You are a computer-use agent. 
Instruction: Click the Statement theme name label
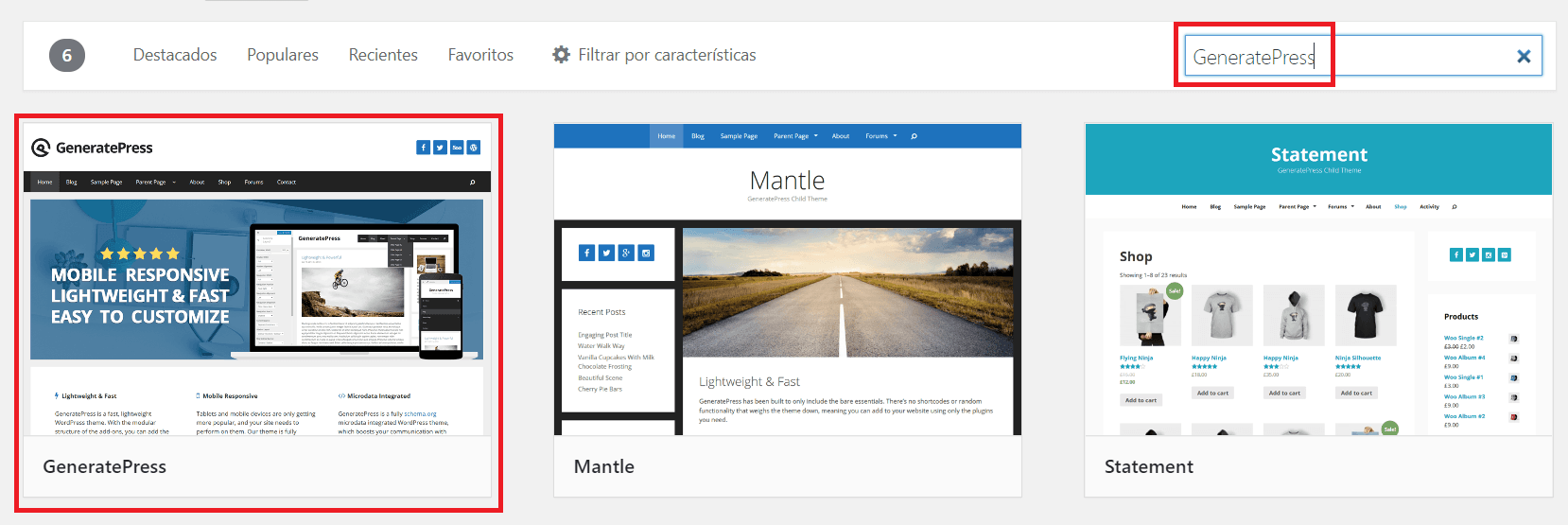[1149, 466]
